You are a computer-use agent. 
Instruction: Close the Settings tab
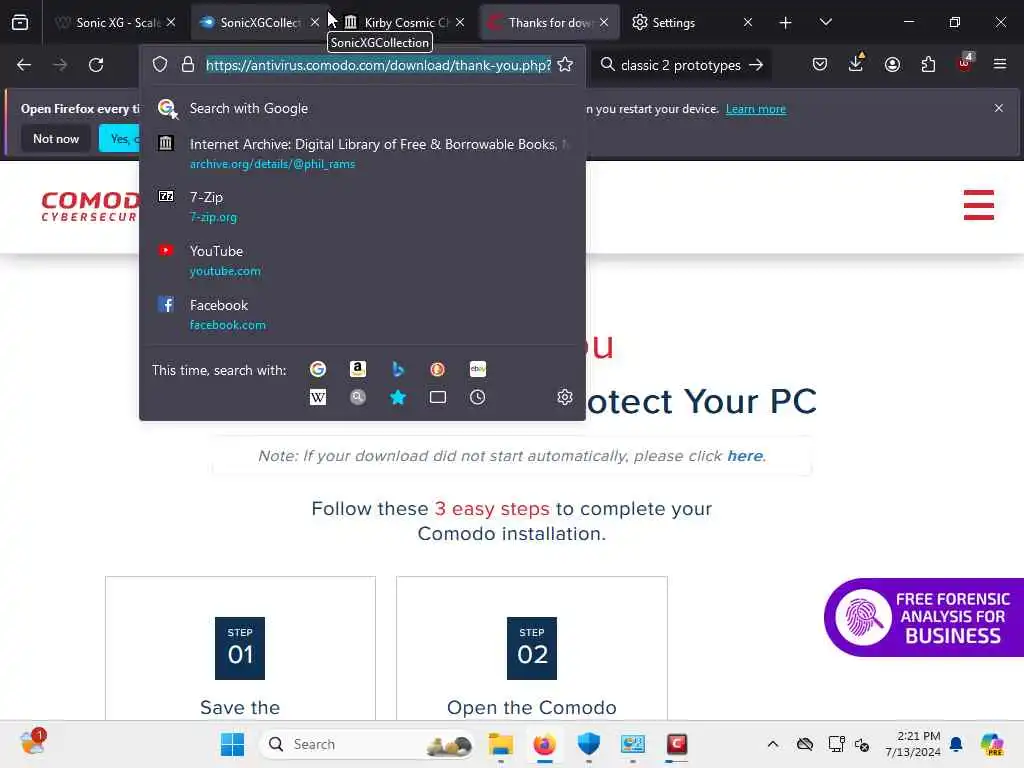[x=748, y=22]
